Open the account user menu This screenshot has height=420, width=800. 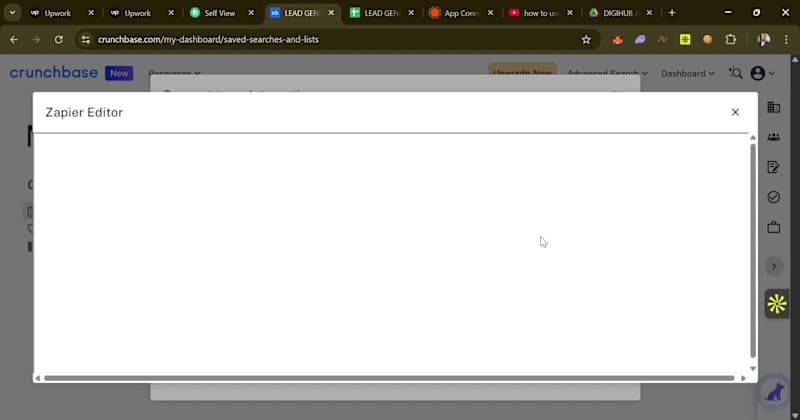coord(762,73)
